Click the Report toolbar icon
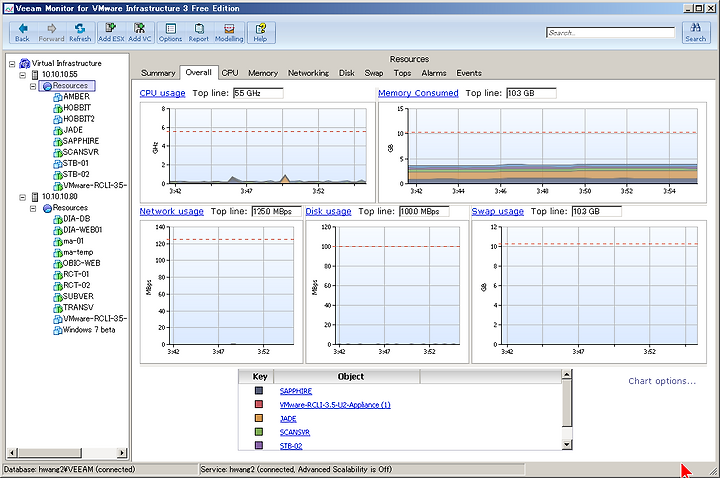The height and width of the screenshot is (478, 720). click(x=198, y=33)
